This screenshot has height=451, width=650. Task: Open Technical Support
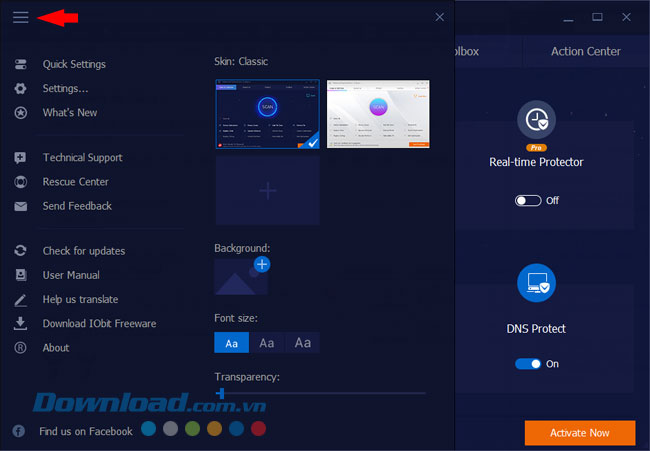point(82,158)
